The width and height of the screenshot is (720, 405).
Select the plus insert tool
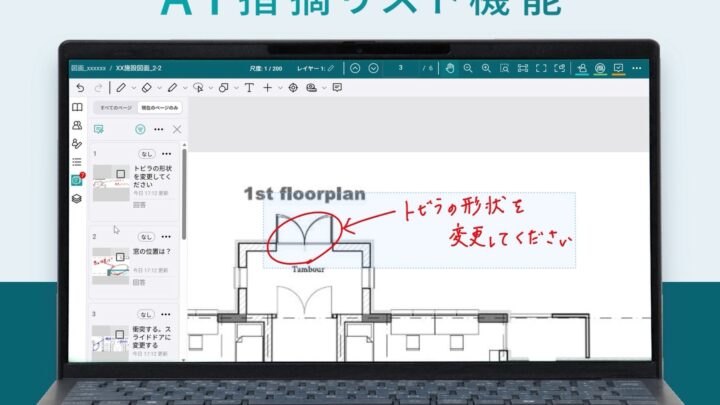tap(268, 88)
